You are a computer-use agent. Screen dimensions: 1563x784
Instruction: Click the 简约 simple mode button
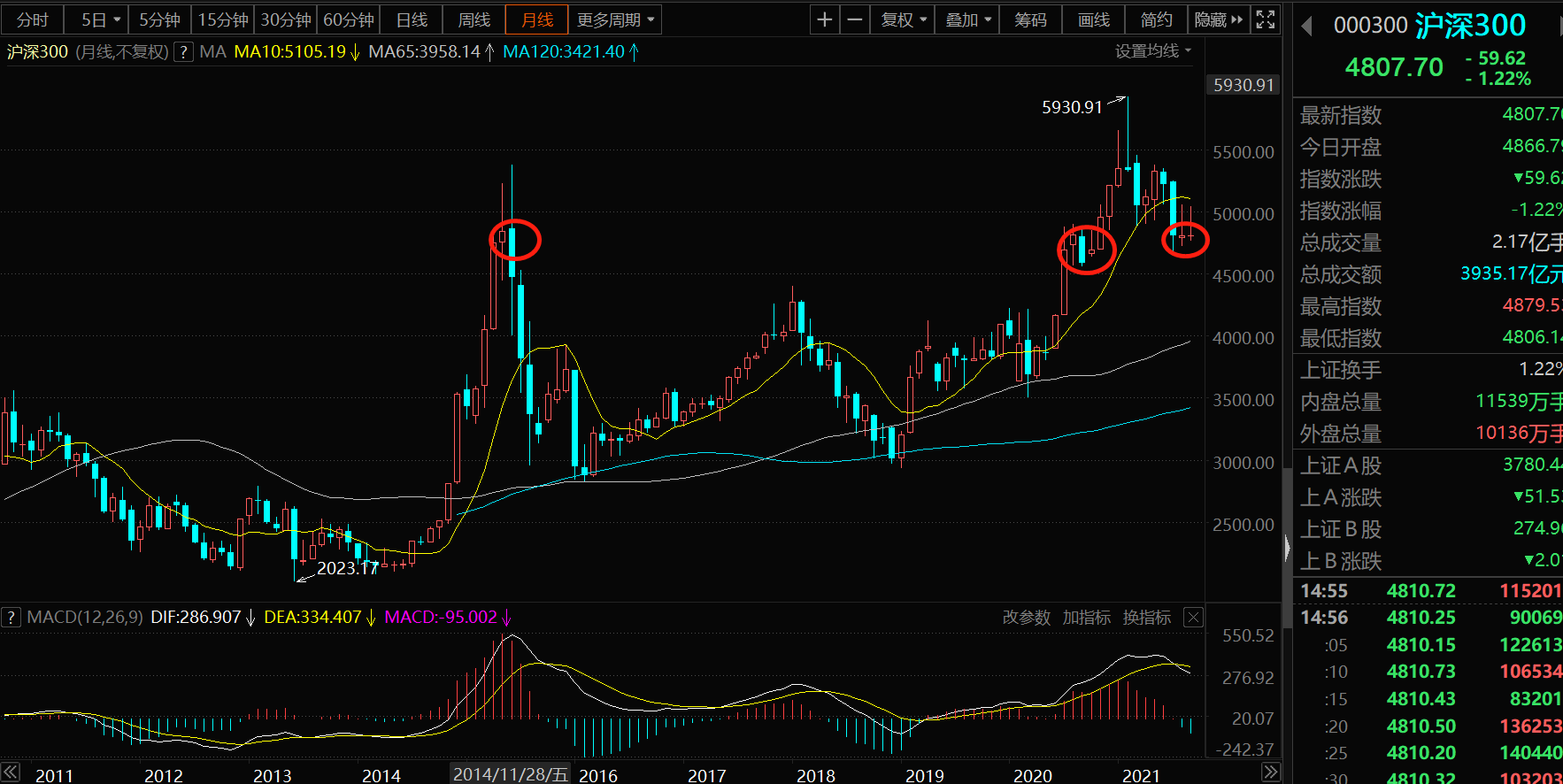point(1156,19)
